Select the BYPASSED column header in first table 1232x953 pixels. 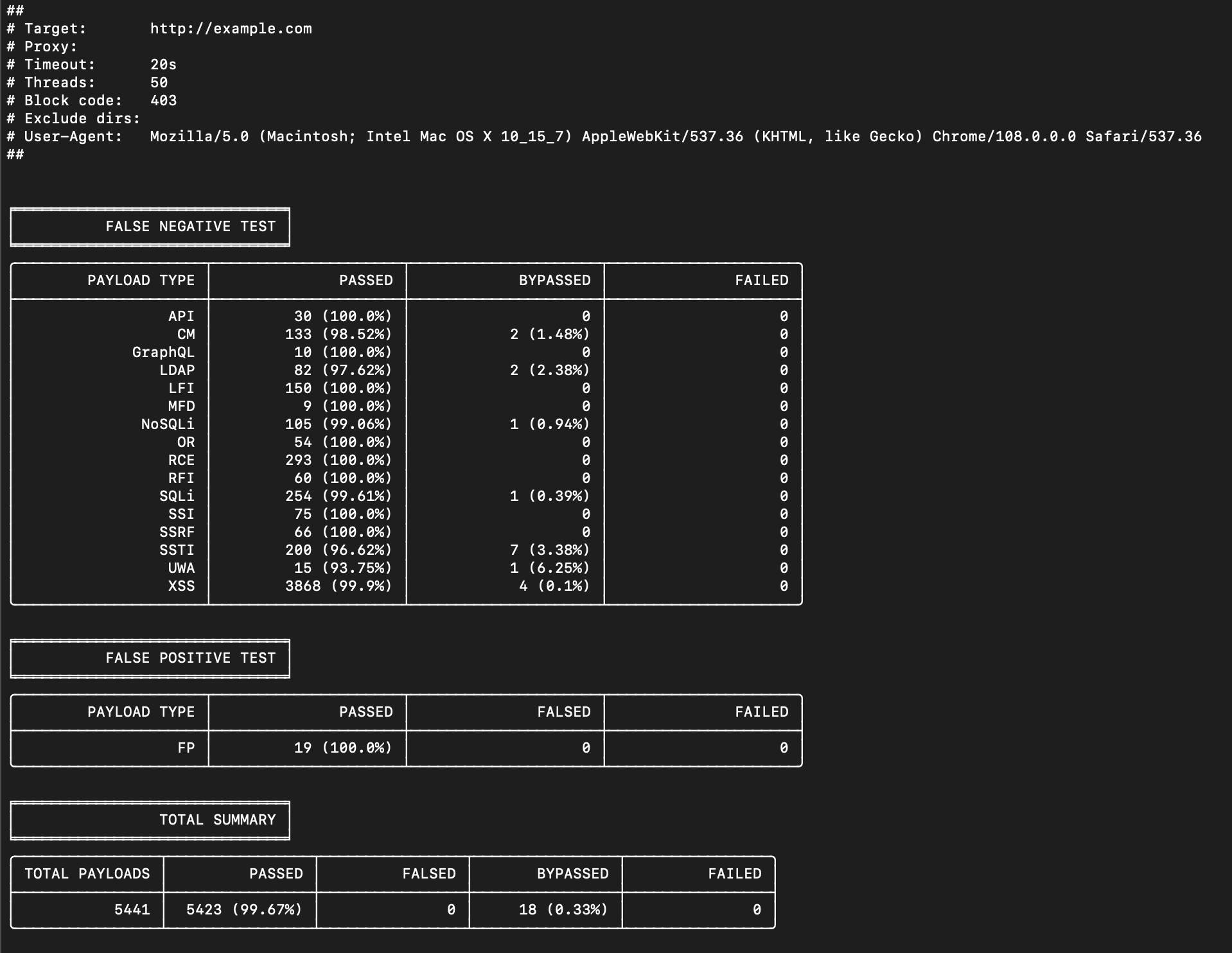click(554, 281)
